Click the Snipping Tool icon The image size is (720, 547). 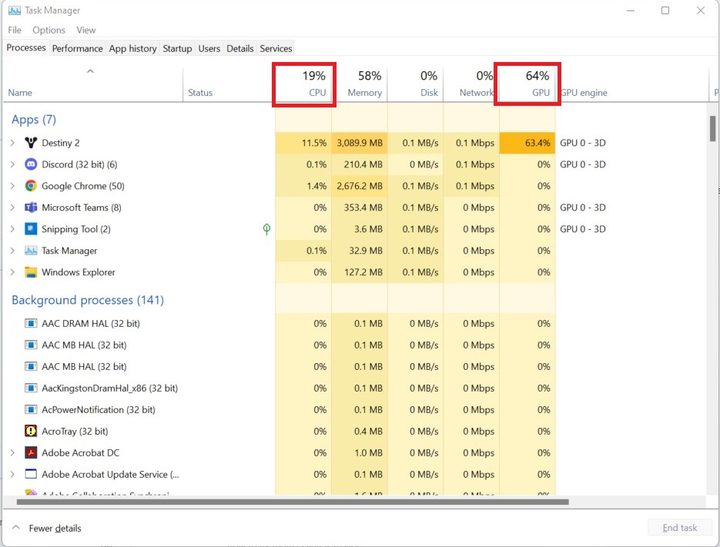click(x=31, y=229)
